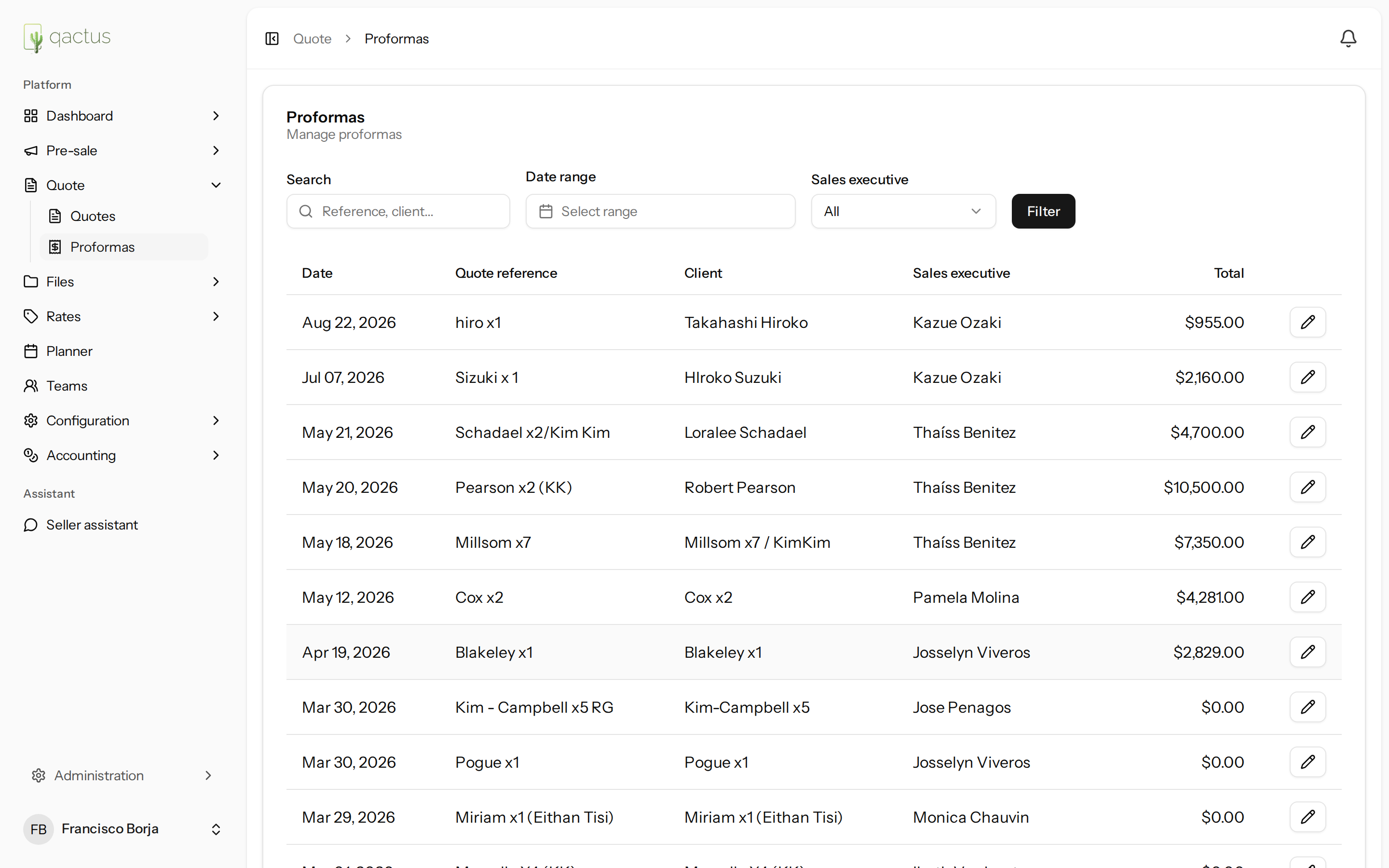Click the Administration gear icon
This screenshot has height=868, width=1389.
[x=39, y=775]
